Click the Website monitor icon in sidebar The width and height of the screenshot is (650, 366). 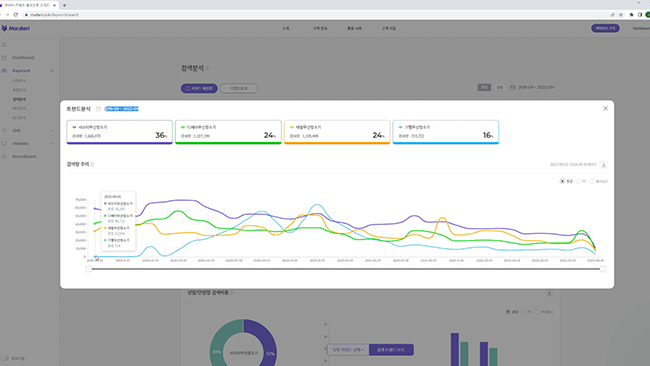click(4, 143)
